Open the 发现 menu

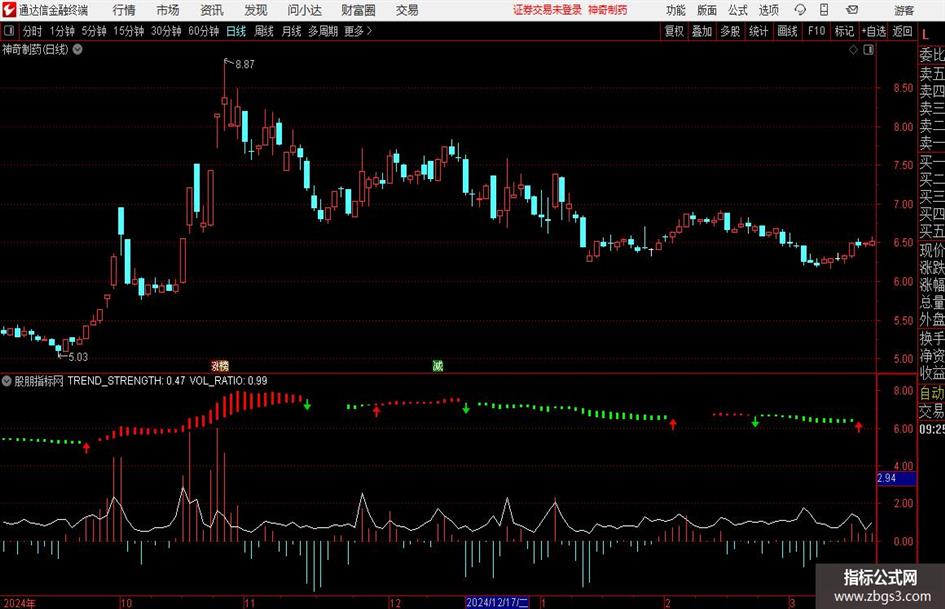[x=256, y=10]
